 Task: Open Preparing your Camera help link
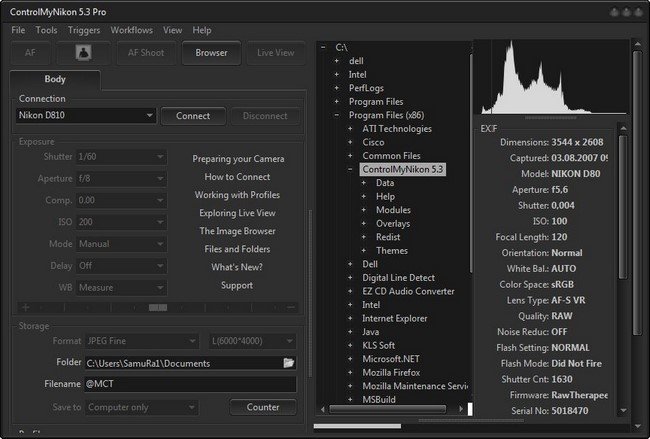pyautogui.click(x=238, y=159)
